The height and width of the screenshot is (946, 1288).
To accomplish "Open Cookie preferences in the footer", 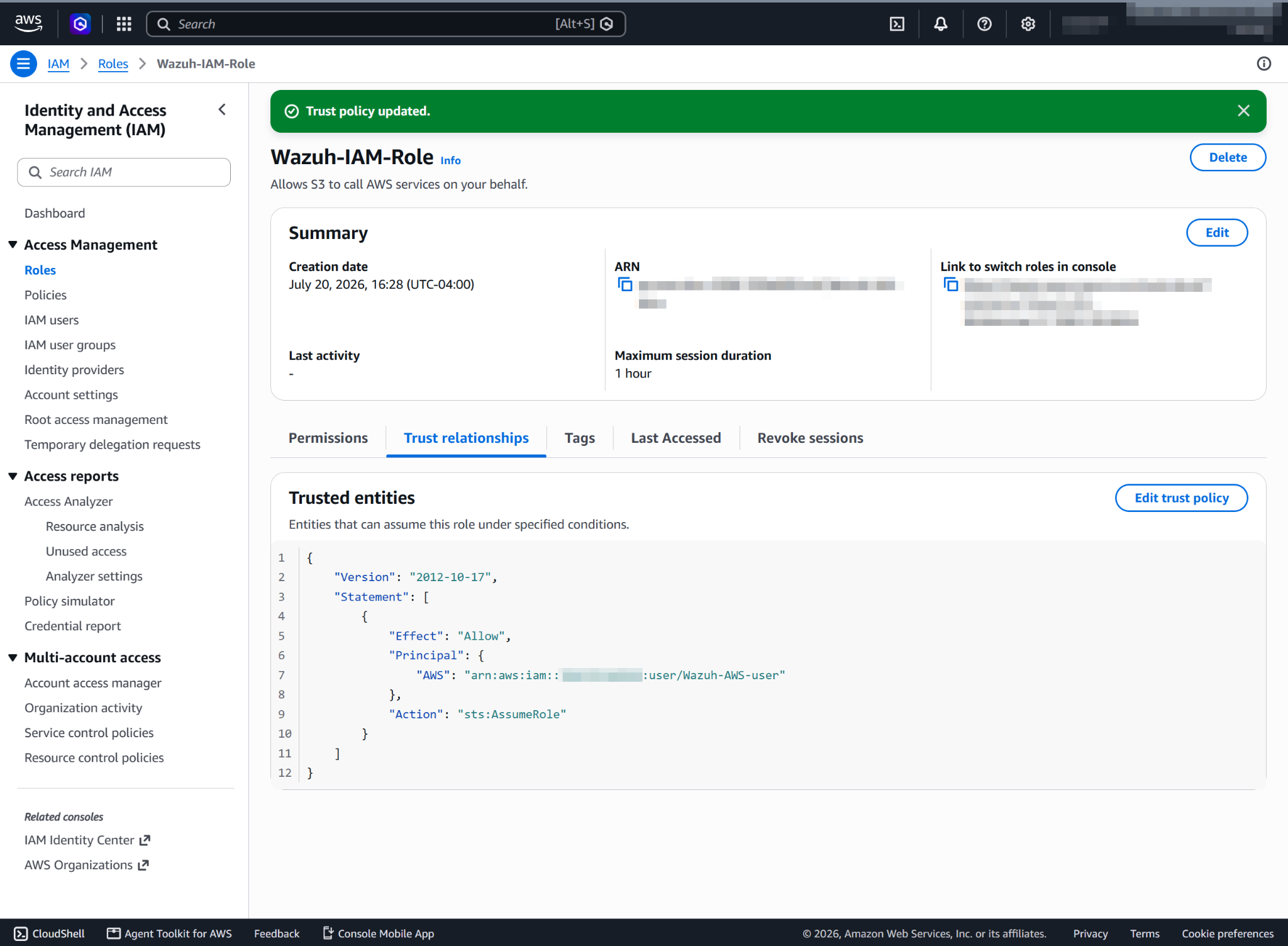I will 1228,933.
